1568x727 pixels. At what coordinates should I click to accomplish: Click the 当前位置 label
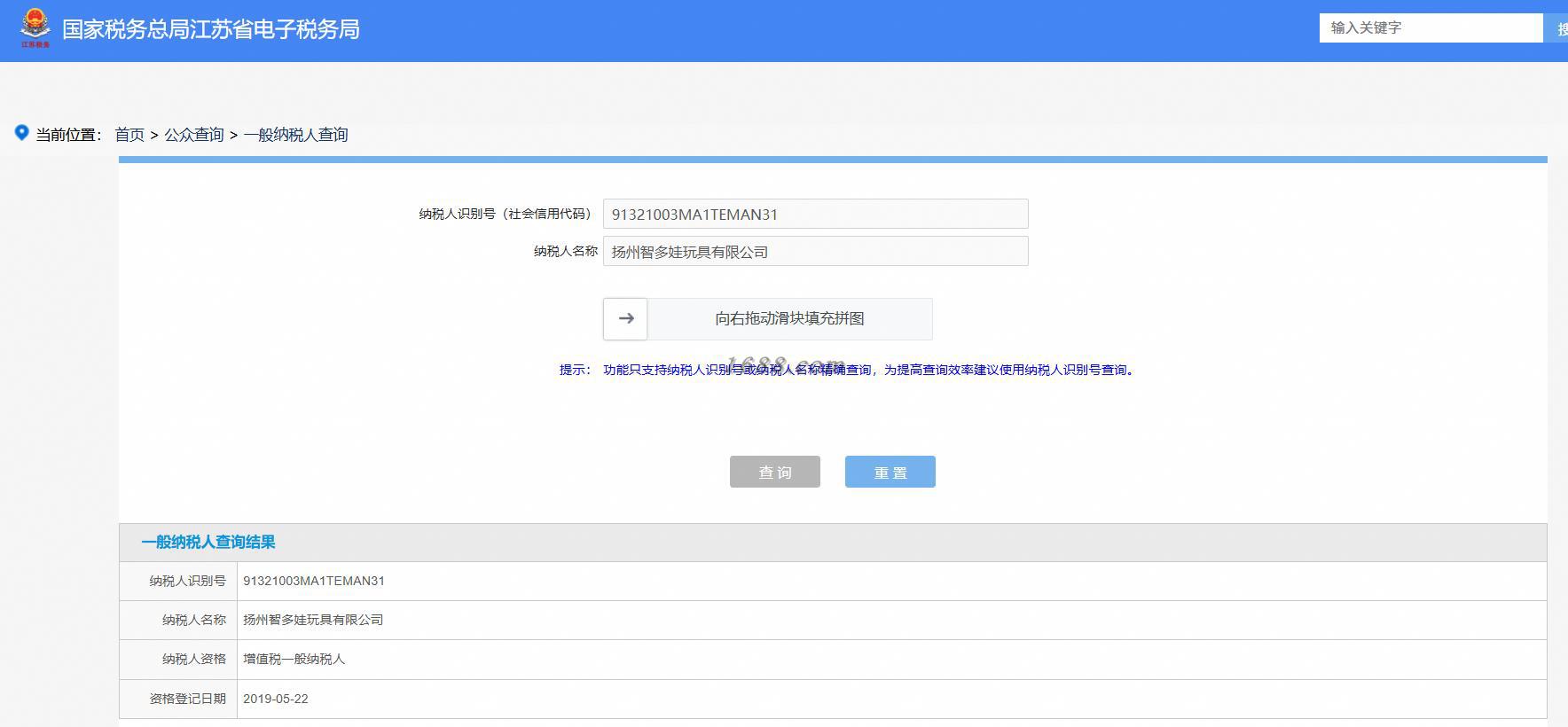point(68,135)
